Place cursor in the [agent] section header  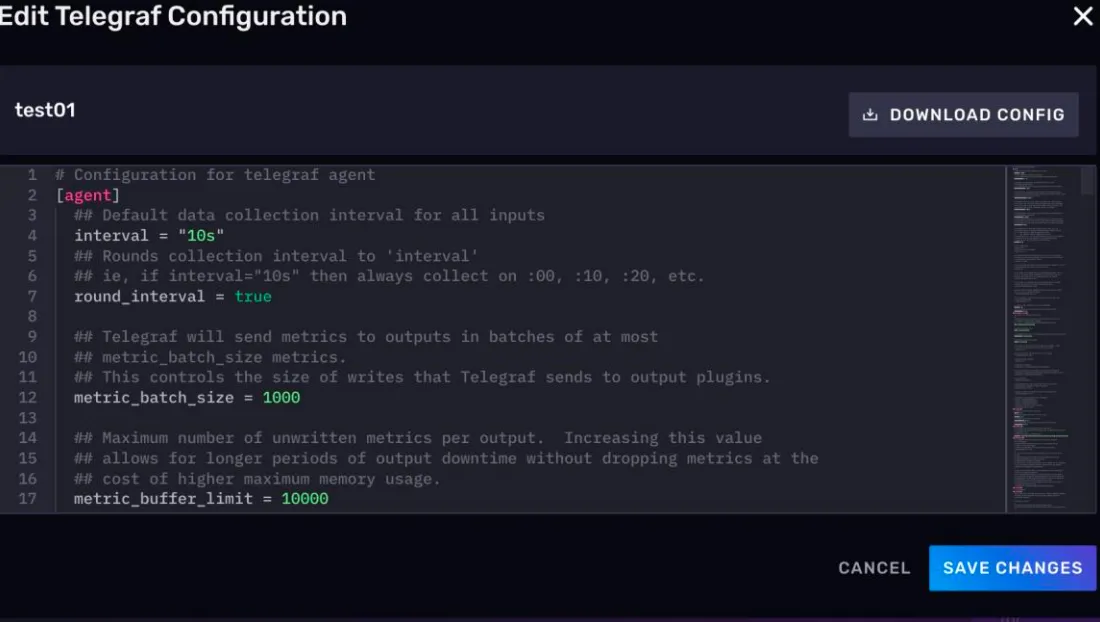coord(88,195)
